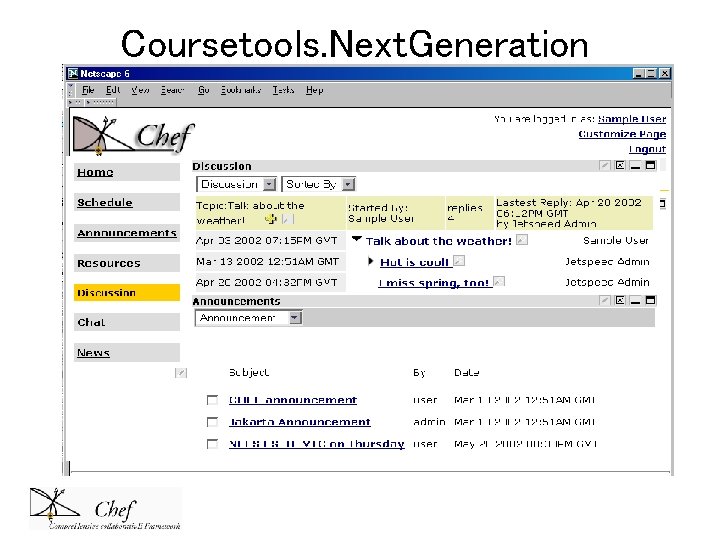Open the Tasks menu
Screen dimensions: 720x540
click(x=283, y=90)
